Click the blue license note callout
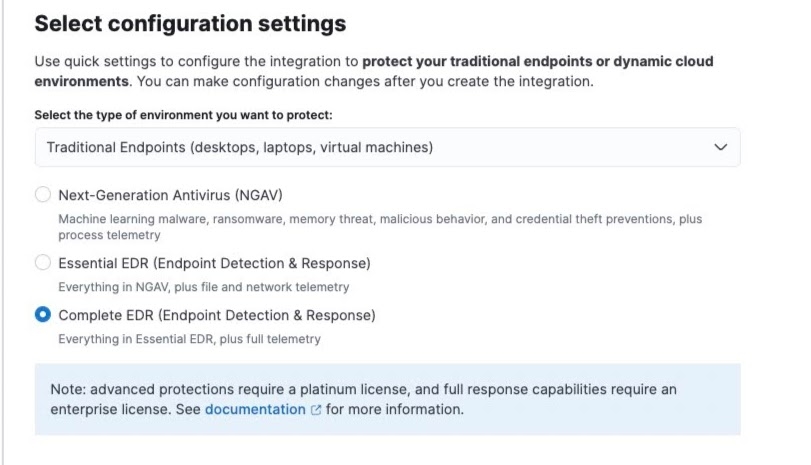The width and height of the screenshot is (811, 465). pos(387,399)
